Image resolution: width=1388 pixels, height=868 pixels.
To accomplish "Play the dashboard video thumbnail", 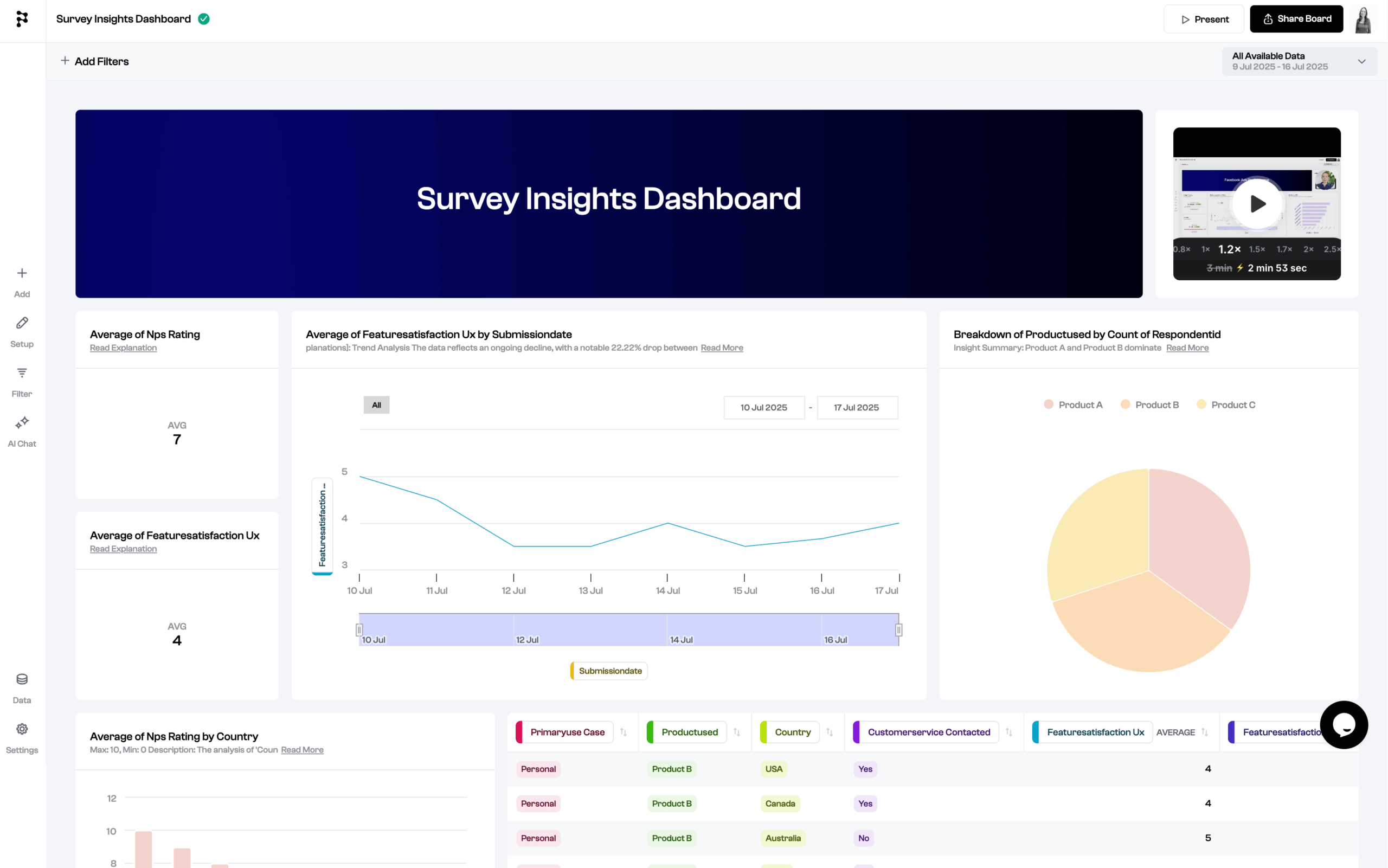I will (x=1257, y=203).
